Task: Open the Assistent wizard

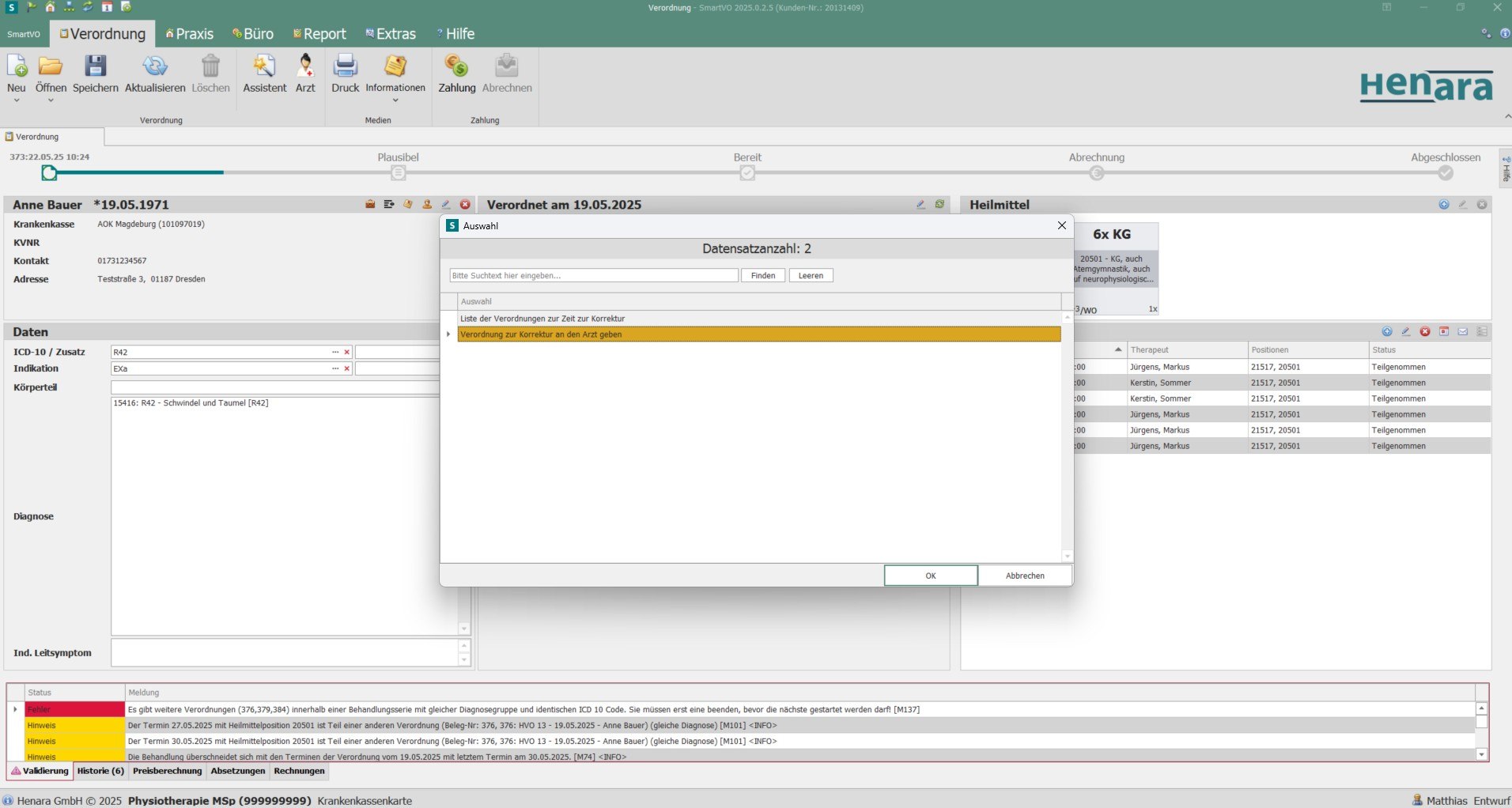Action: tap(264, 74)
